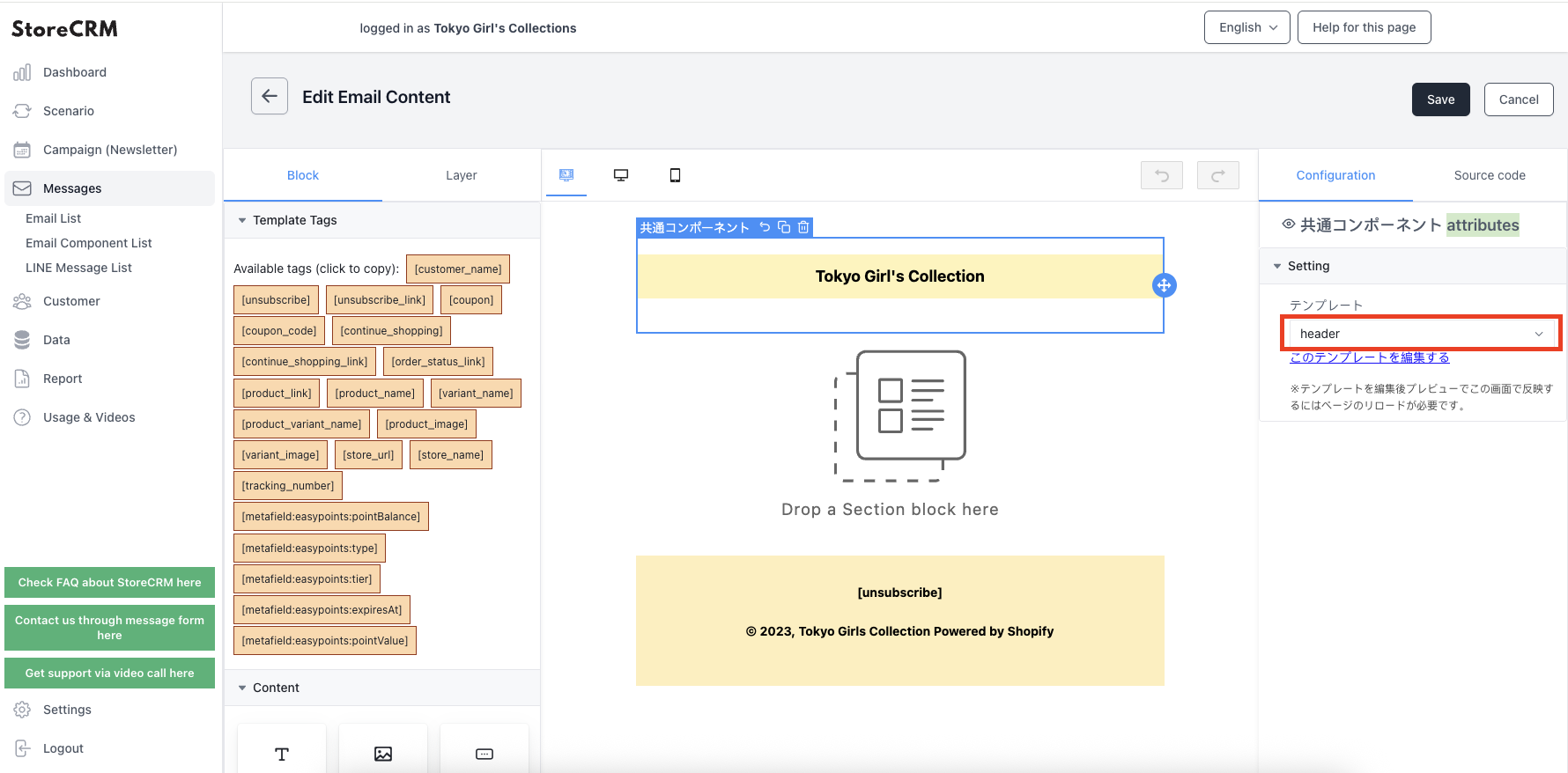The height and width of the screenshot is (773, 1568).
Task: Collapse the Setting section
Action: tap(1412, 266)
